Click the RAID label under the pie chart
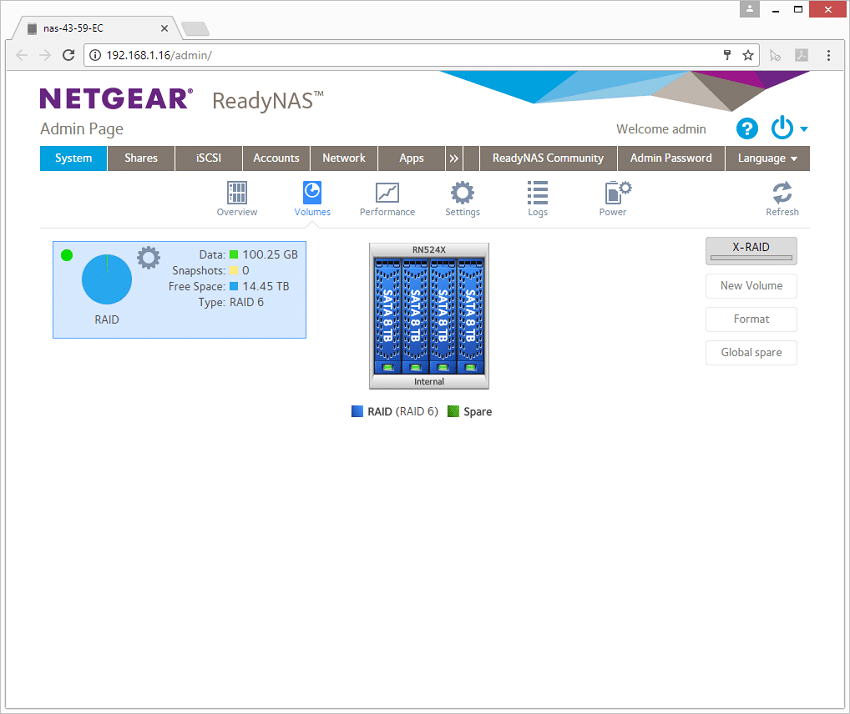 tap(107, 320)
